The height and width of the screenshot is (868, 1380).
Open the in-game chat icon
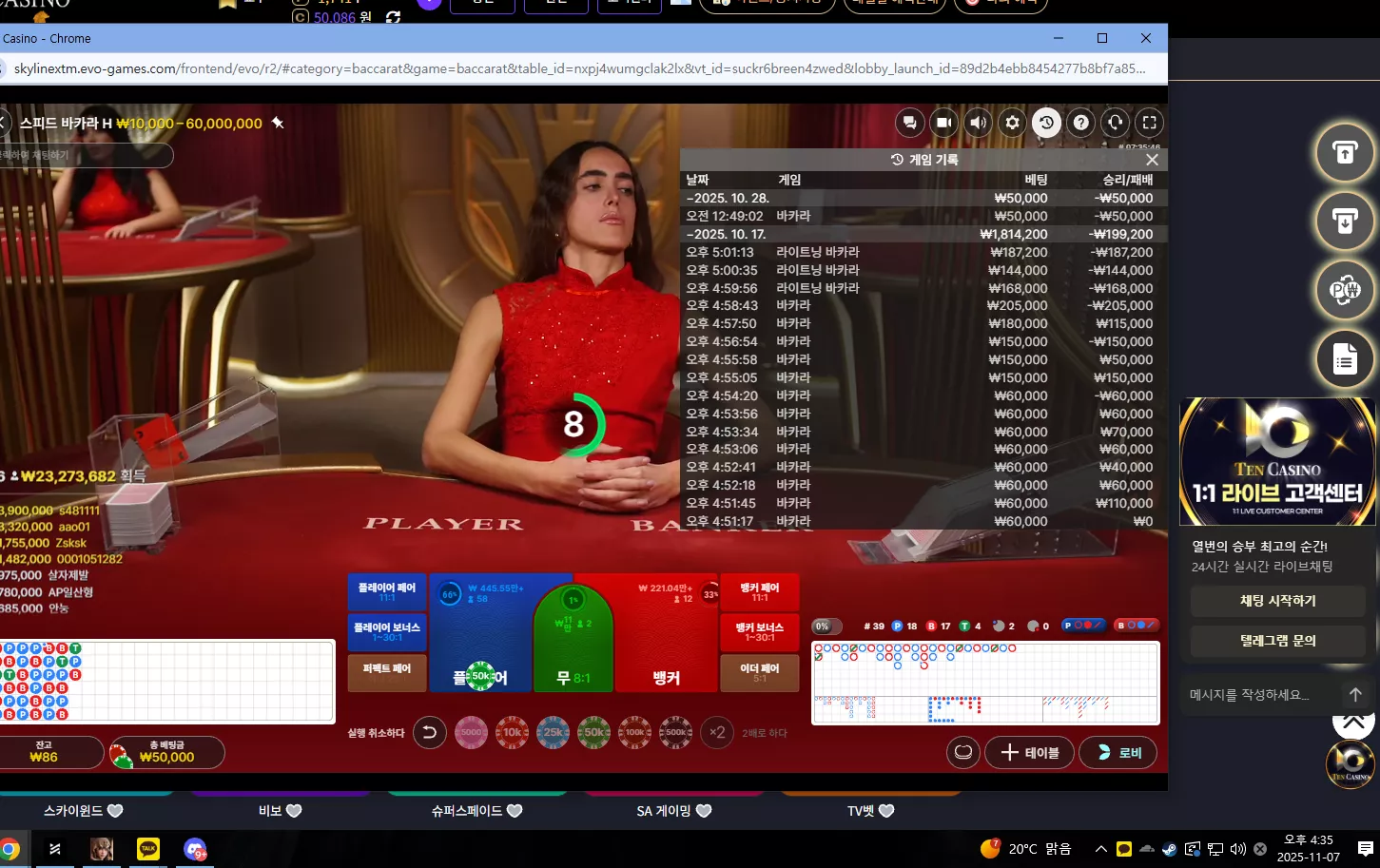click(910, 123)
